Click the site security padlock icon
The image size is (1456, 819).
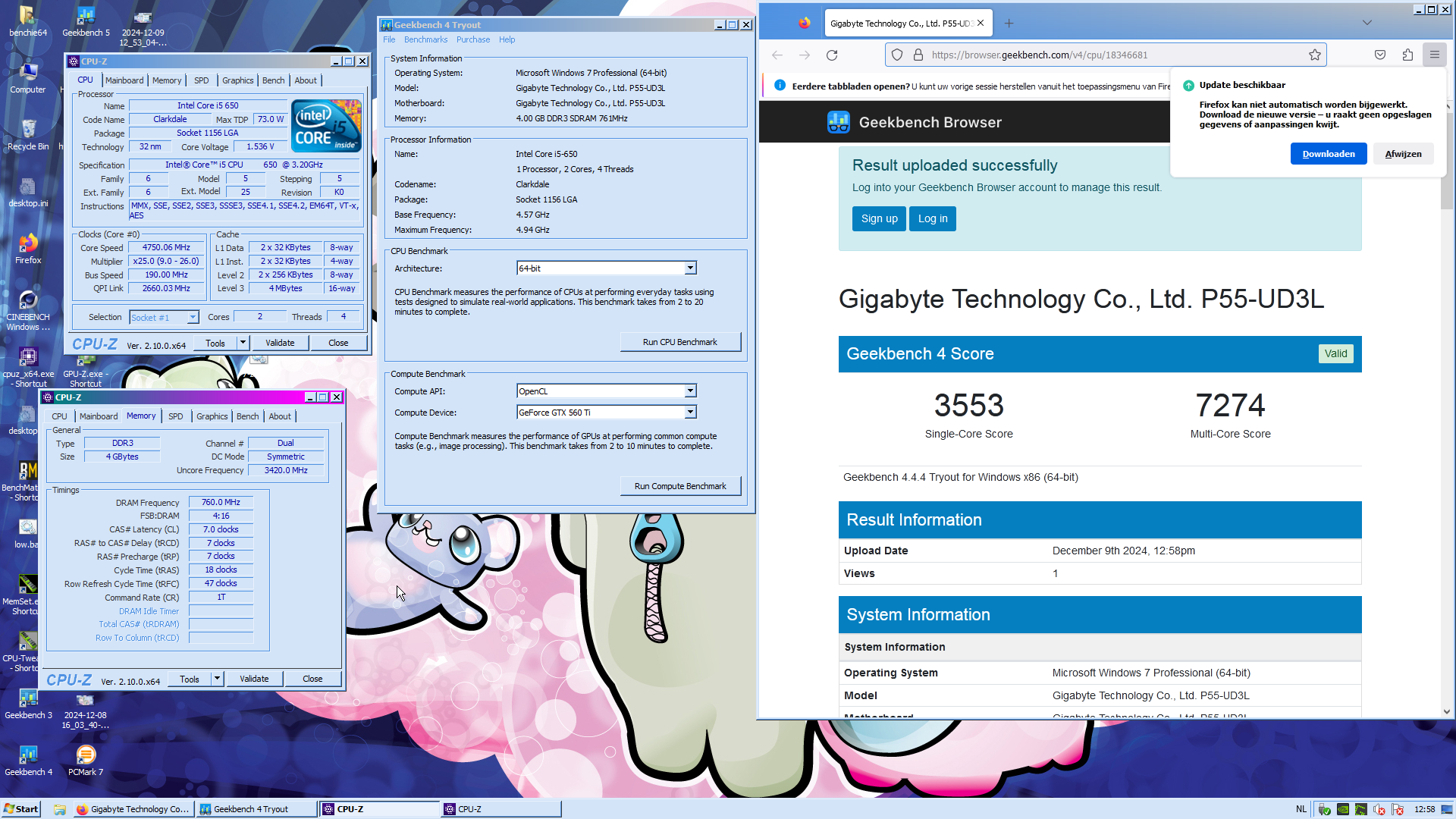click(x=918, y=55)
